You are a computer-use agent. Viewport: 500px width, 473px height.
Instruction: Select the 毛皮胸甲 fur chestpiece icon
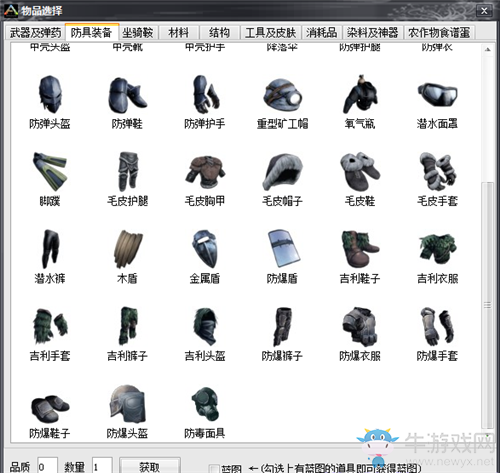(x=205, y=172)
